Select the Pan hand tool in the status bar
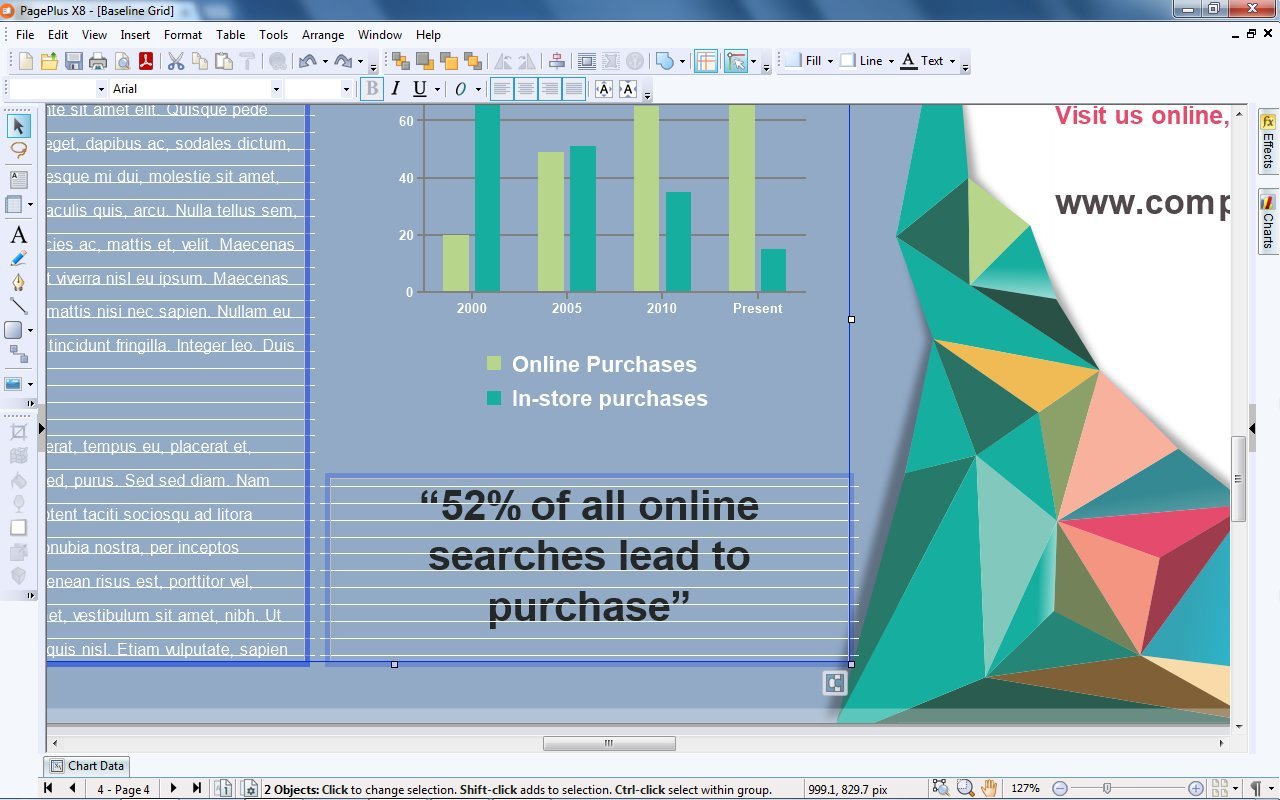Screen dimensions: 1280x800 point(989,788)
